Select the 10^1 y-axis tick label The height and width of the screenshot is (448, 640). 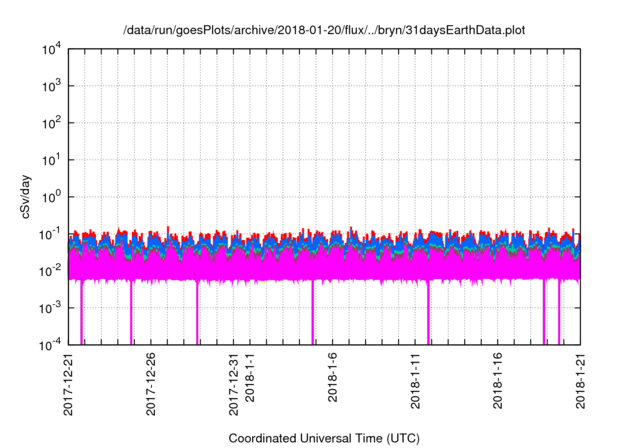click(x=51, y=160)
